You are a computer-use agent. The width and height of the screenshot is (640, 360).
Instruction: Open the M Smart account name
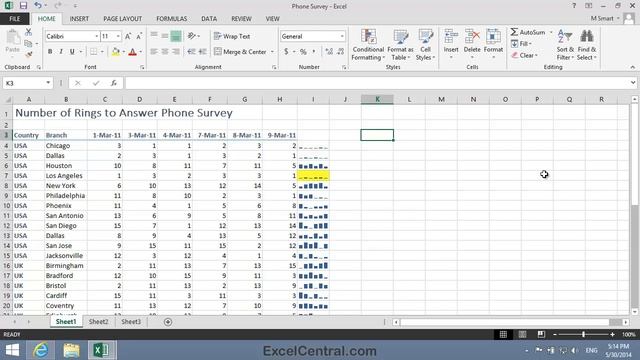[x=602, y=18]
